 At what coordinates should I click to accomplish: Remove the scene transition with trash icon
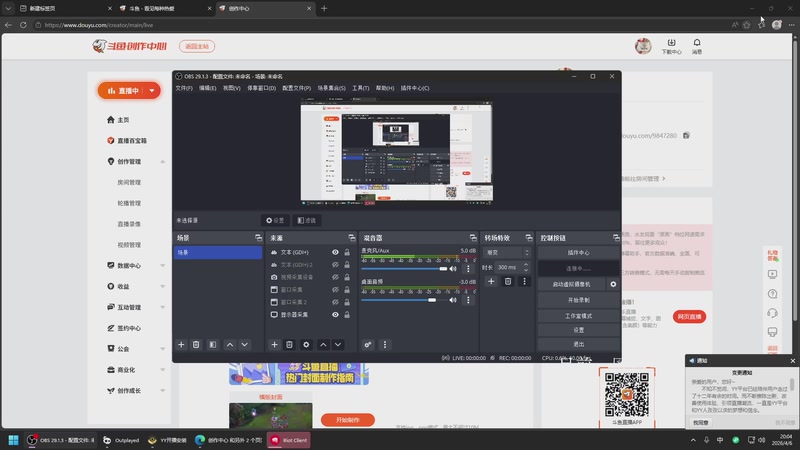tap(508, 281)
